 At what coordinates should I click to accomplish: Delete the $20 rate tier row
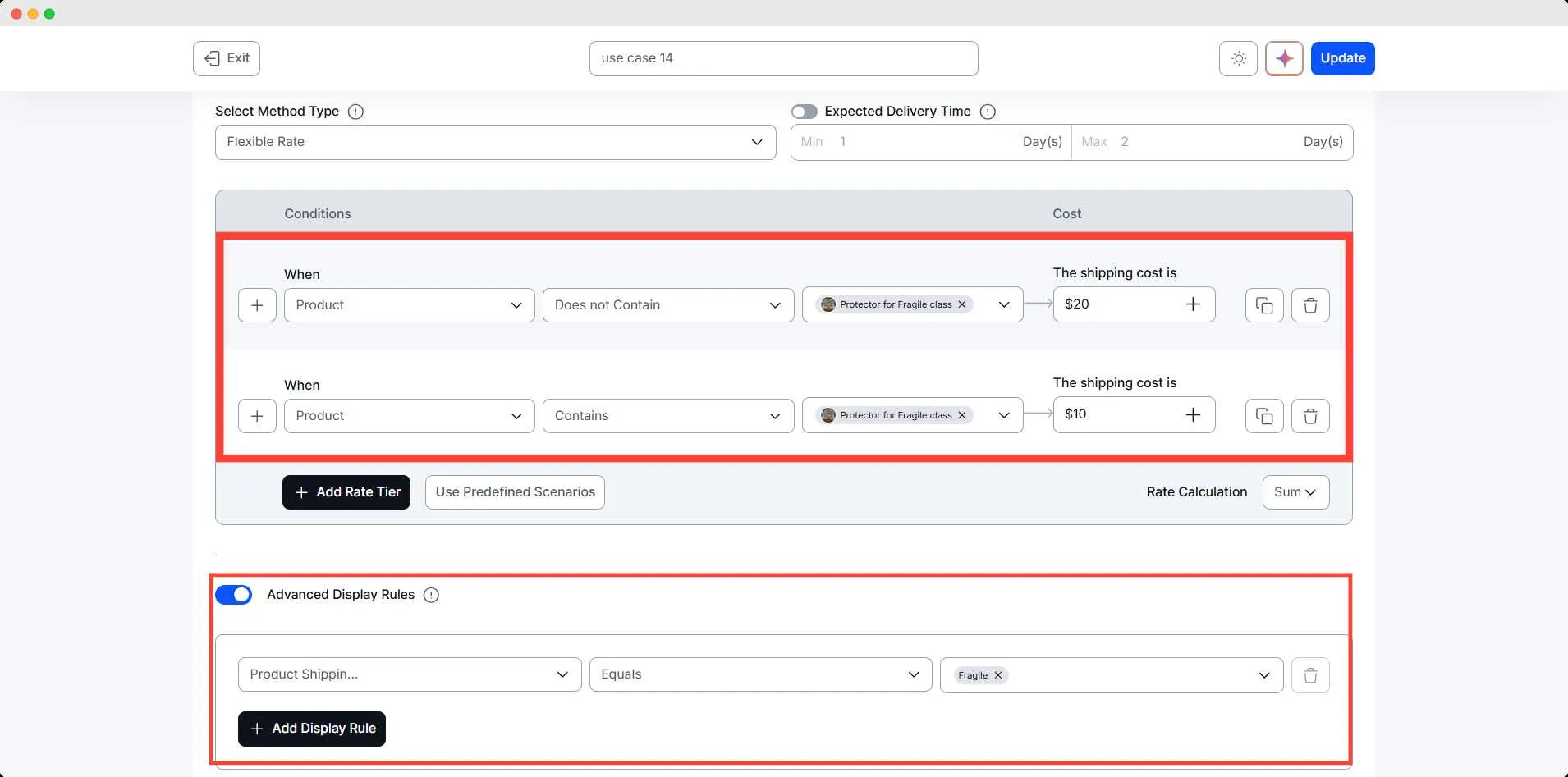[1310, 305]
